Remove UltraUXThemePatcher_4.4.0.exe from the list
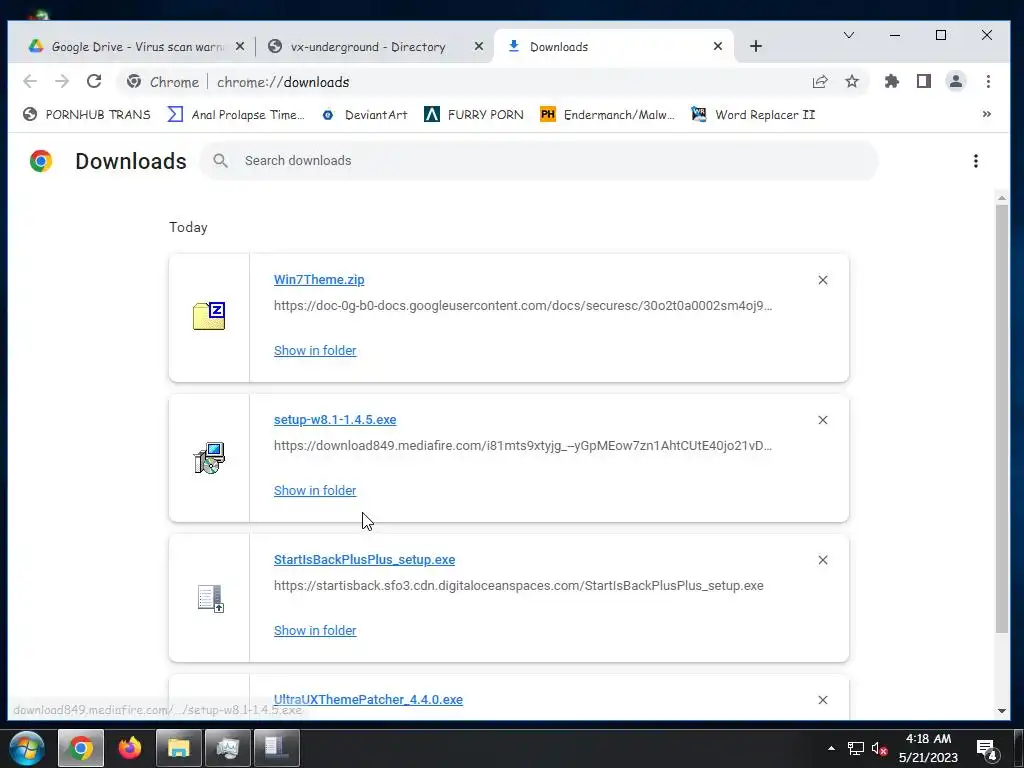 (823, 700)
